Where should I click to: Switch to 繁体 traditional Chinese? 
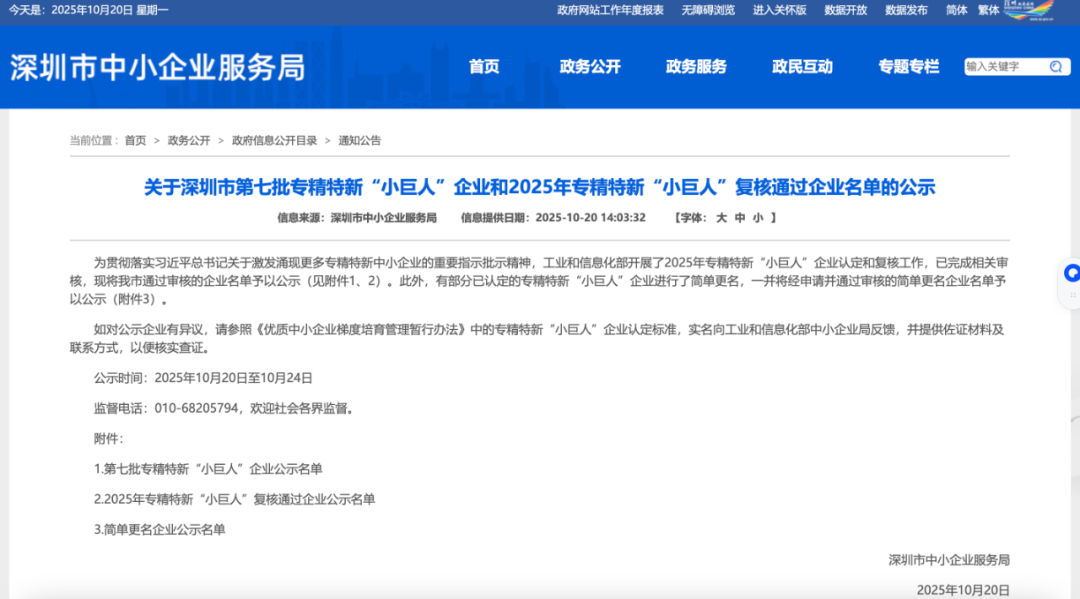pyautogui.click(x=988, y=10)
